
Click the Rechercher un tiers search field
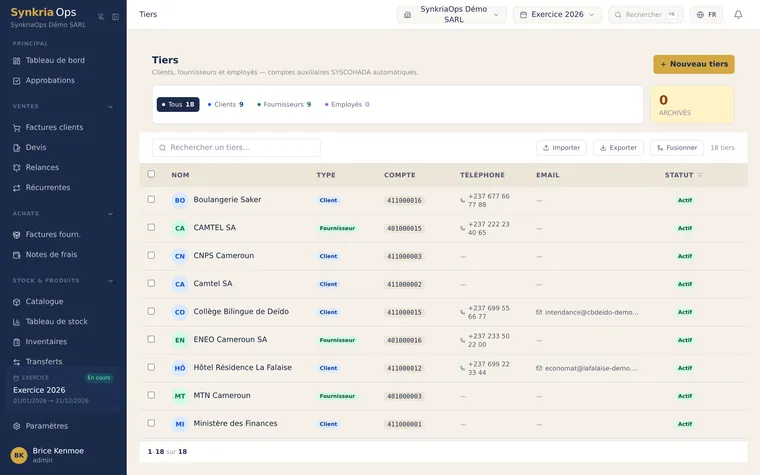[x=237, y=148]
